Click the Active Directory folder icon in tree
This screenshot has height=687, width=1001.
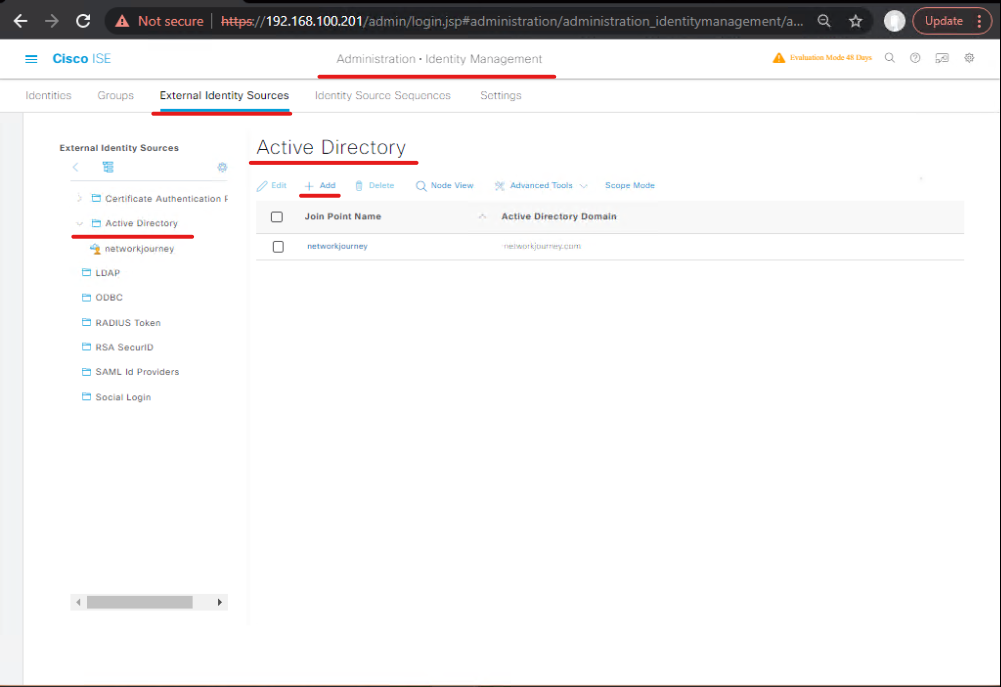click(x=96, y=223)
